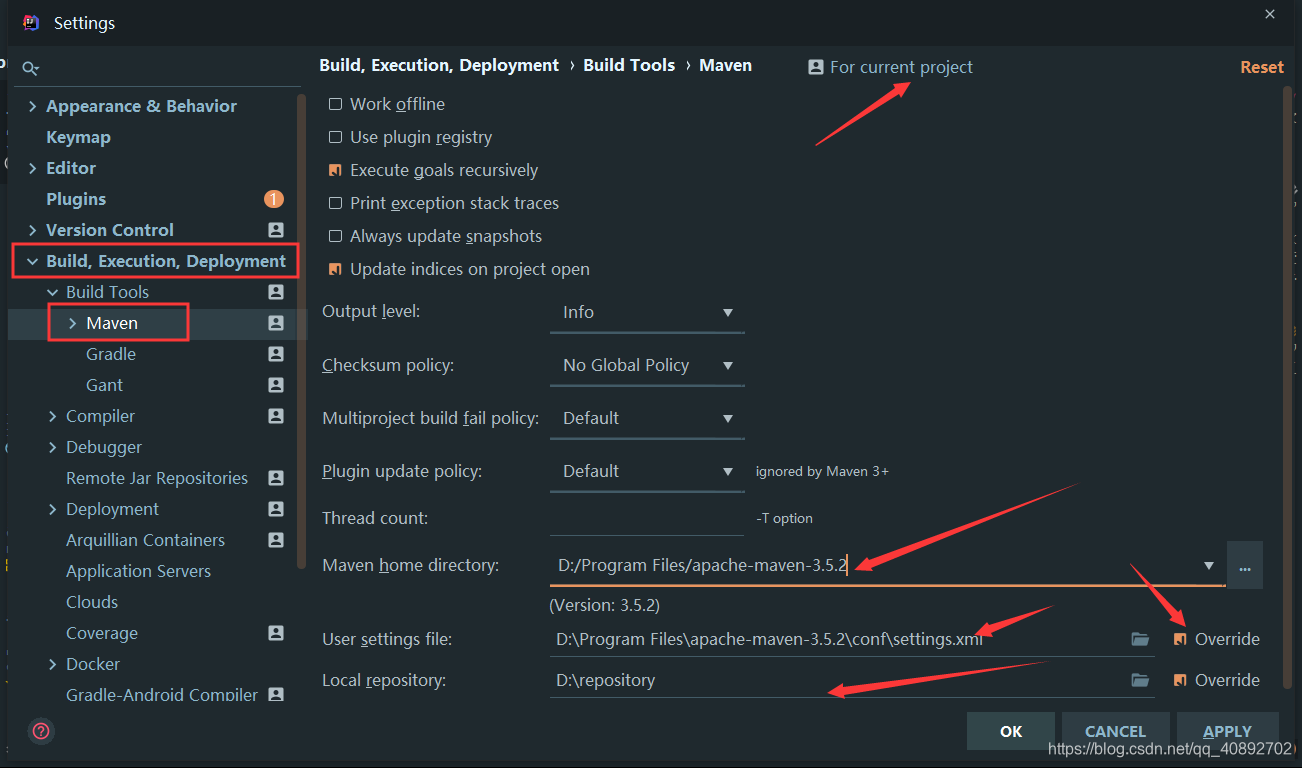Expand Appearance & Behavior section
The image size is (1302, 768).
[x=32, y=106]
